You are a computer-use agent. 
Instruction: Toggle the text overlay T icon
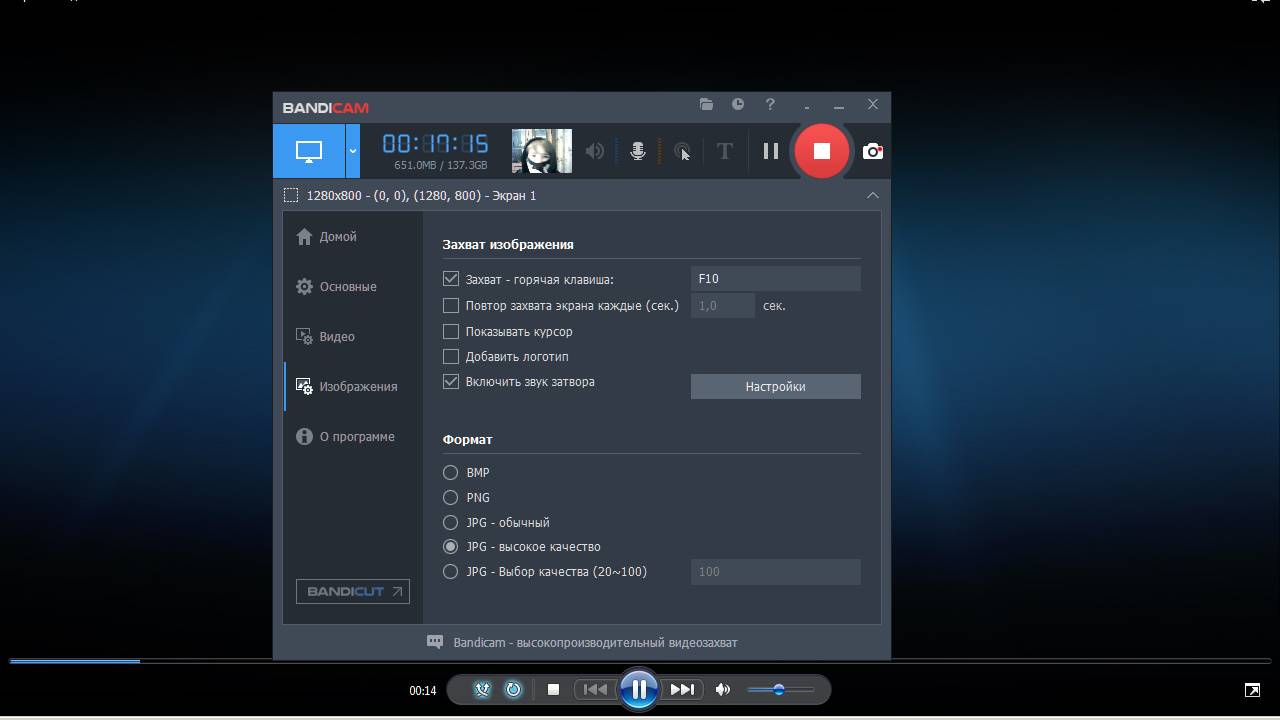(725, 151)
